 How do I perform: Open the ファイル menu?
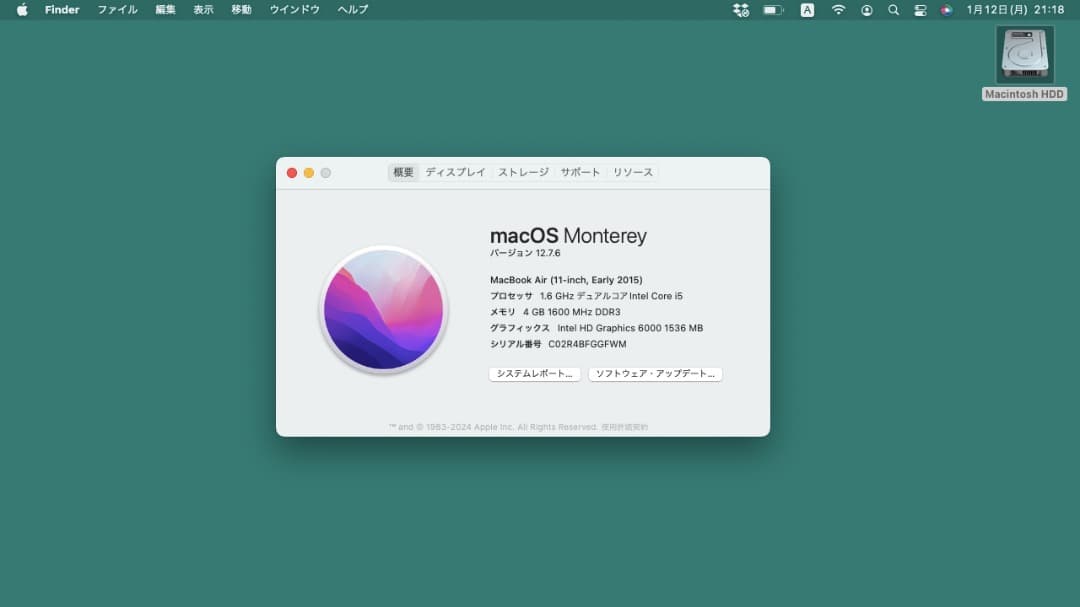click(x=117, y=10)
